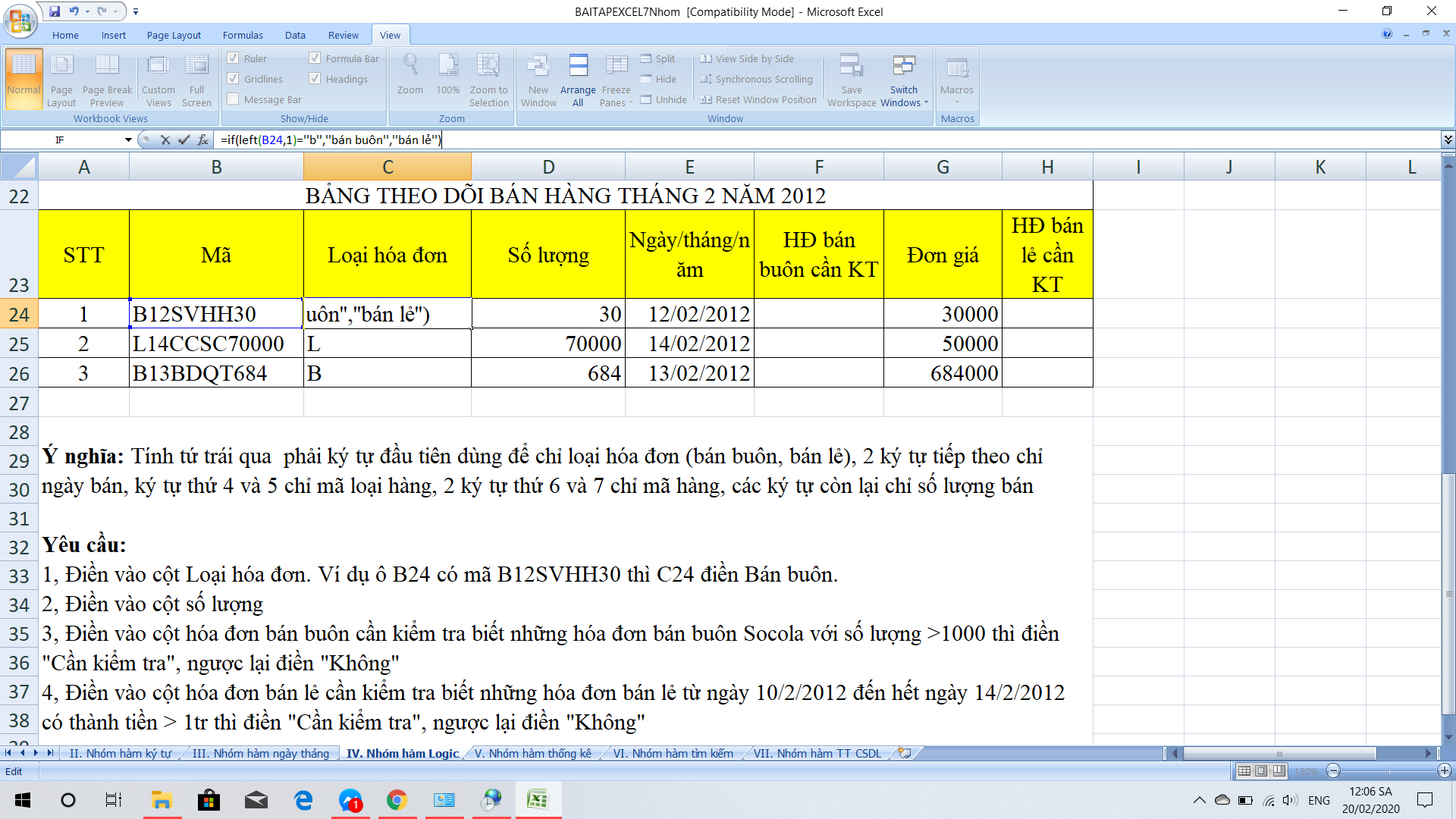Cancel formula entry with X icon
Image resolution: width=1456 pixels, height=819 pixels.
tap(165, 140)
